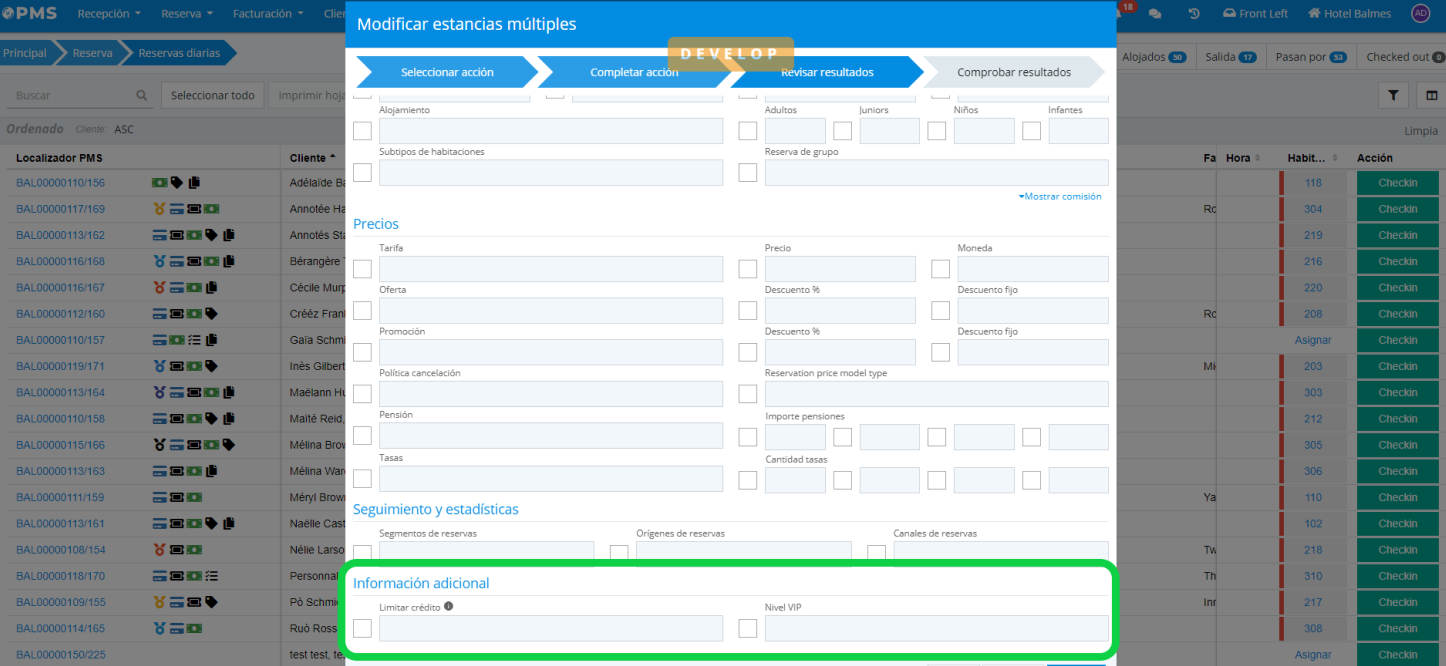The height and width of the screenshot is (666, 1446).
Task: Click the search magnifier icon in Buscar
Action: pos(142,96)
